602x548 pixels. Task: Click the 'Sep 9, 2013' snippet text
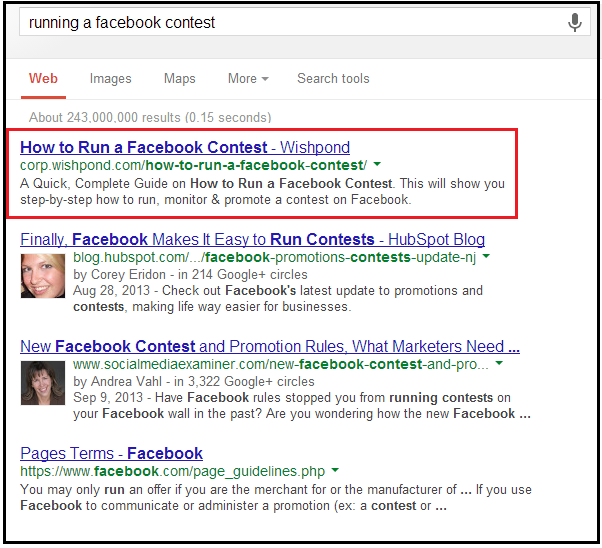click(x=302, y=406)
